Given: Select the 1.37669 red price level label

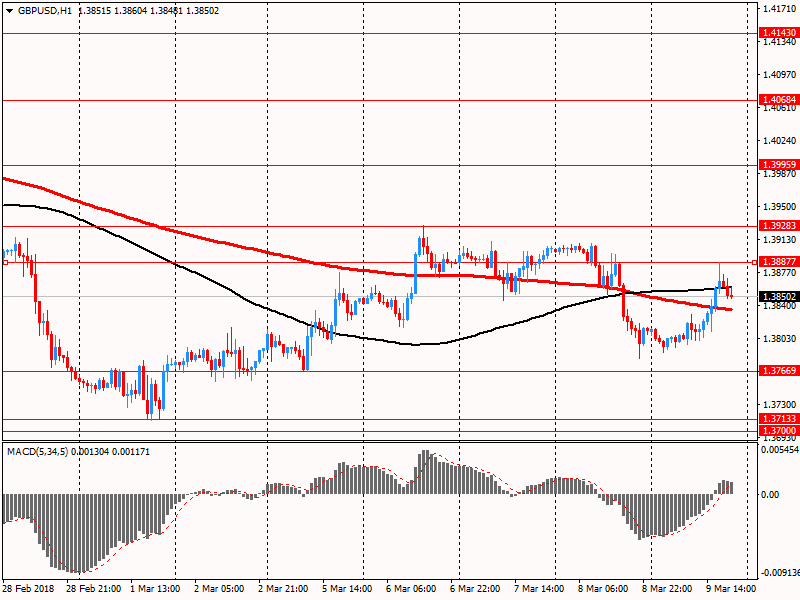Looking at the screenshot, I should 779,370.
